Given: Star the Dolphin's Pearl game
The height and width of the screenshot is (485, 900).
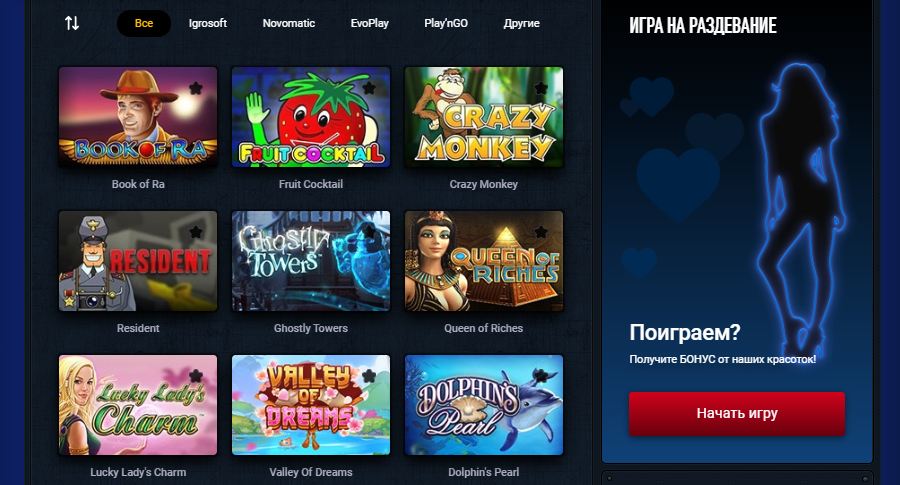Looking at the screenshot, I should click(541, 376).
